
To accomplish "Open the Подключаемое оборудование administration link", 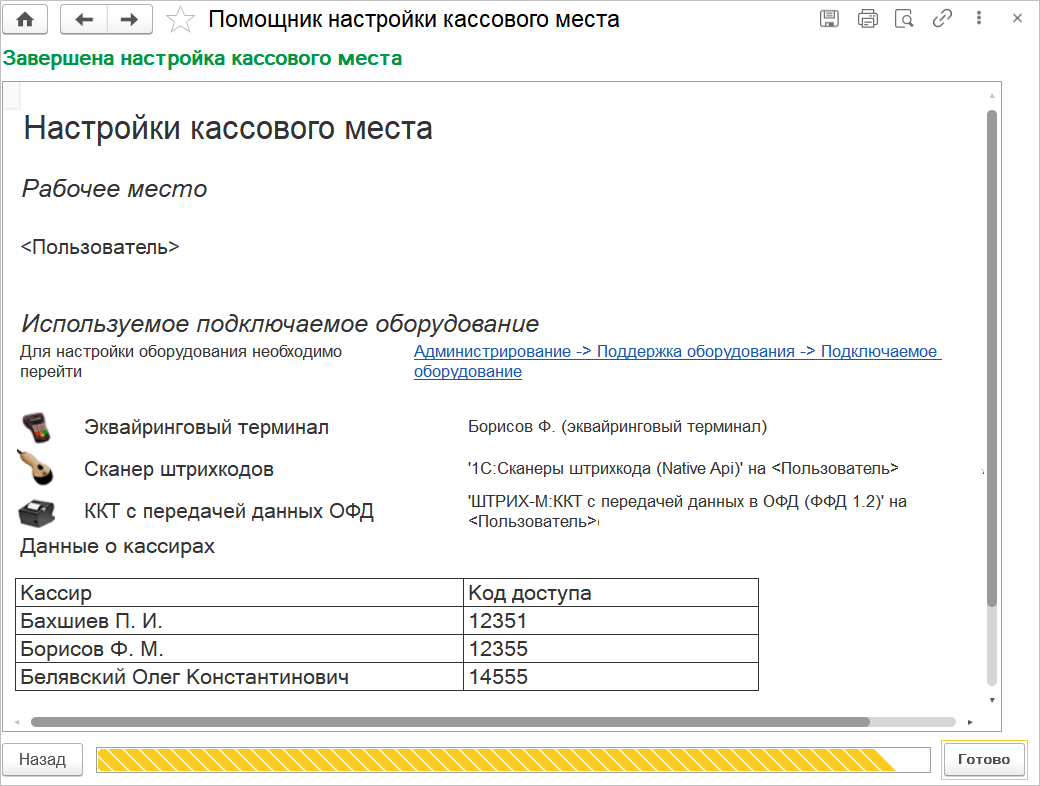I will coord(677,361).
